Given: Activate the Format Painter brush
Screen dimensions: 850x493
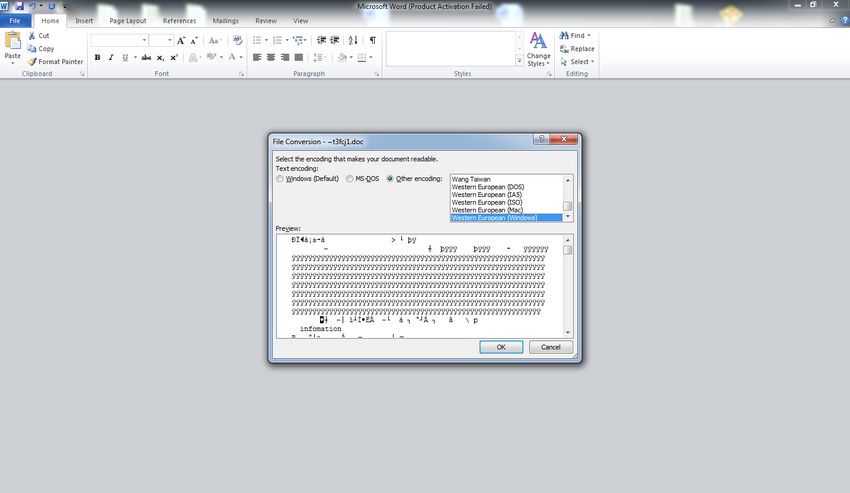Looking at the screenshot, I should click(32, 62).
